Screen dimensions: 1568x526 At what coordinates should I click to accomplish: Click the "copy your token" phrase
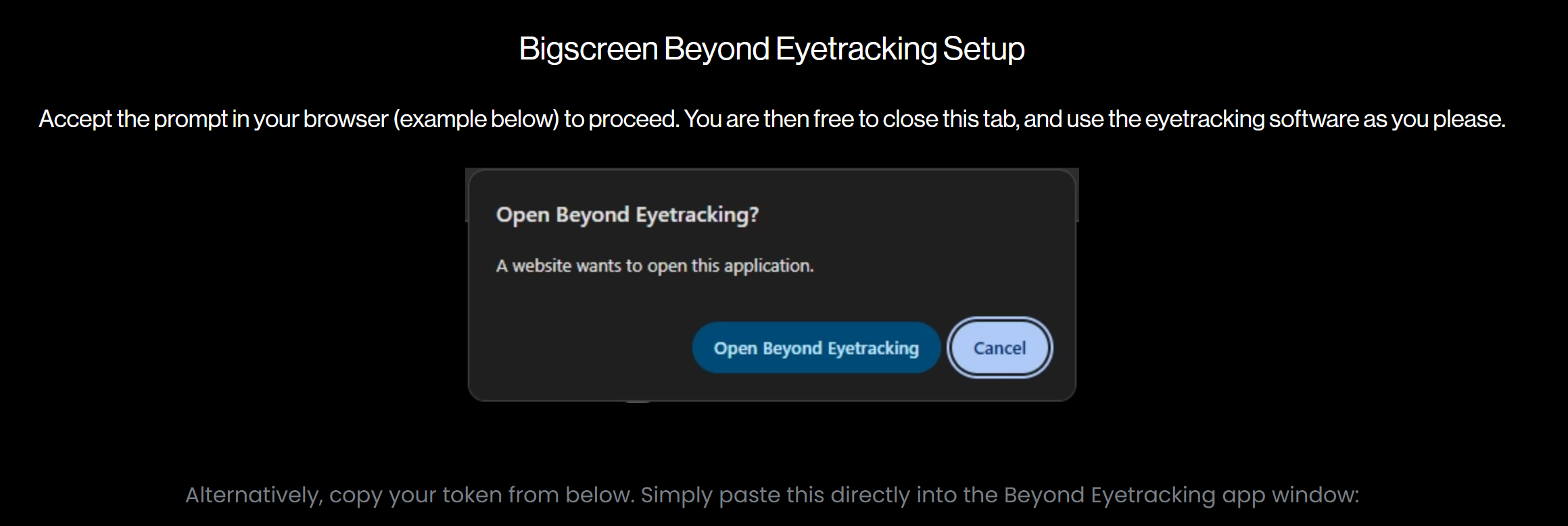(x=415, y=496)
